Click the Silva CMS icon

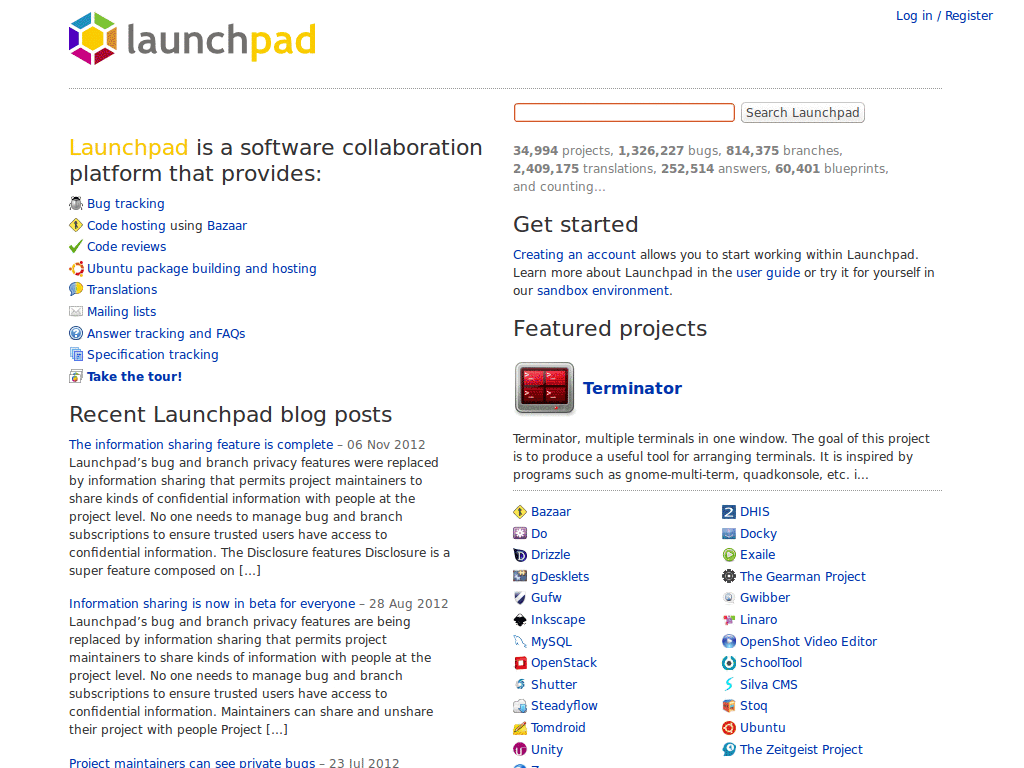pos(729,684)
